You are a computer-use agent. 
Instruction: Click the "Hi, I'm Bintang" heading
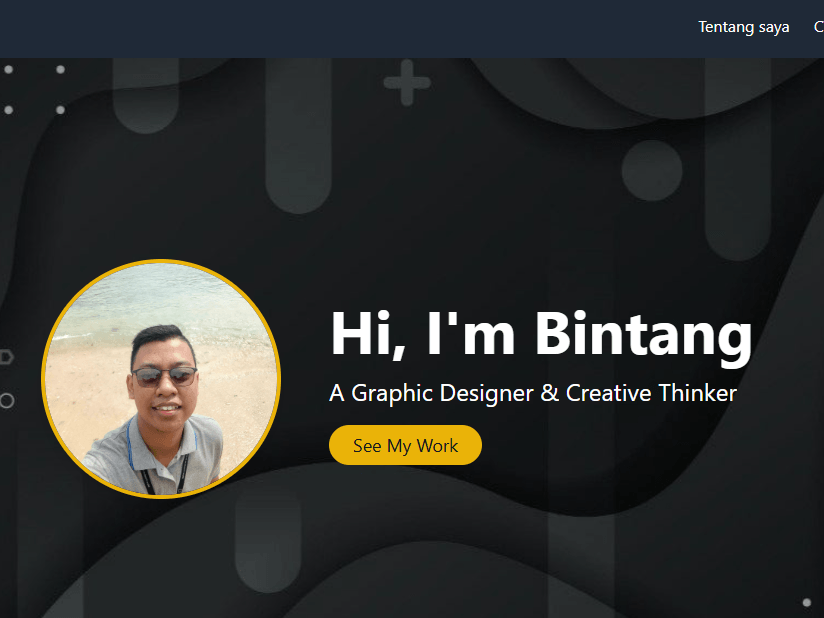pos(540,333)
